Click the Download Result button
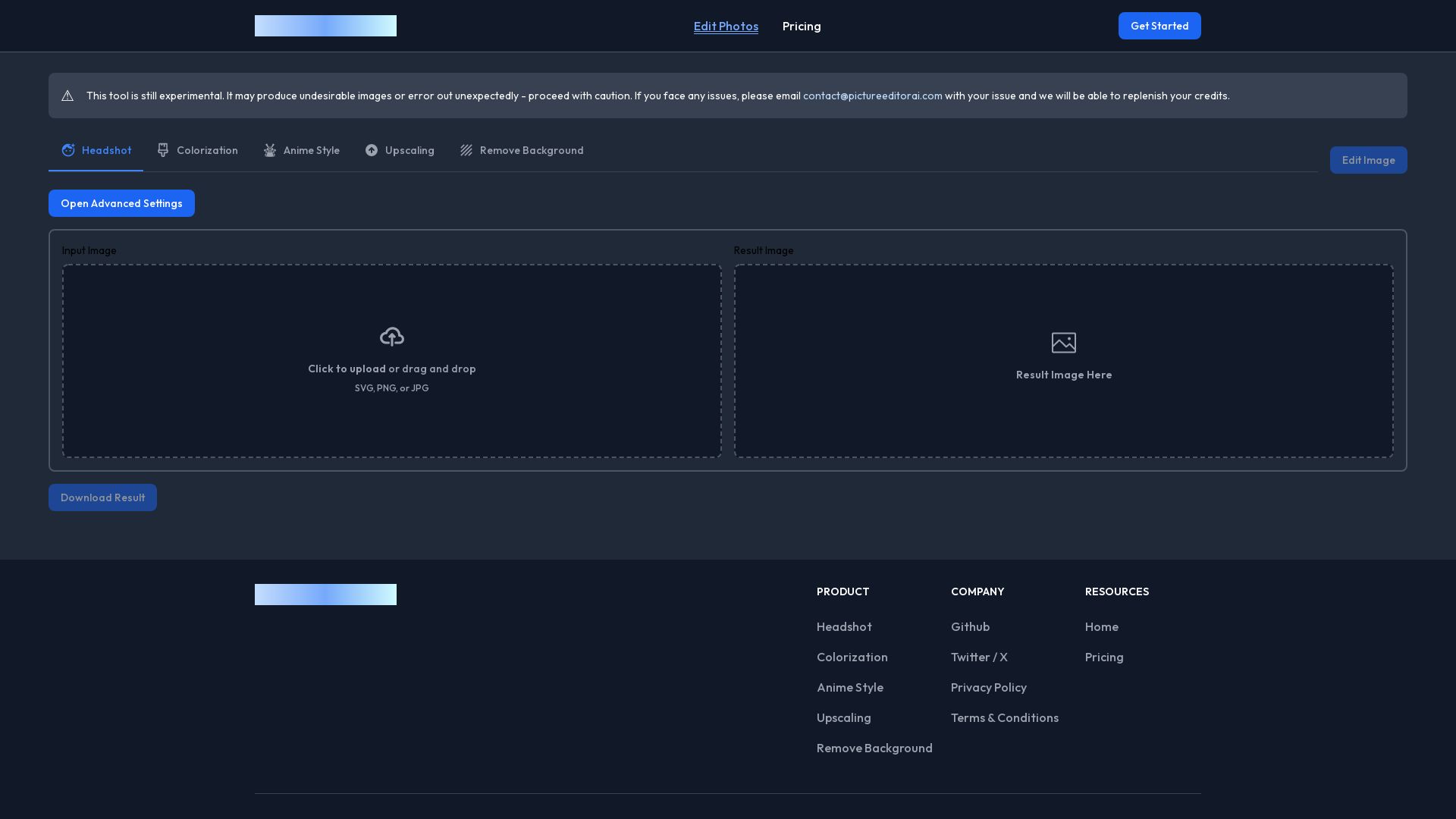Screen dimensions: 1456x819 [102, 497]
